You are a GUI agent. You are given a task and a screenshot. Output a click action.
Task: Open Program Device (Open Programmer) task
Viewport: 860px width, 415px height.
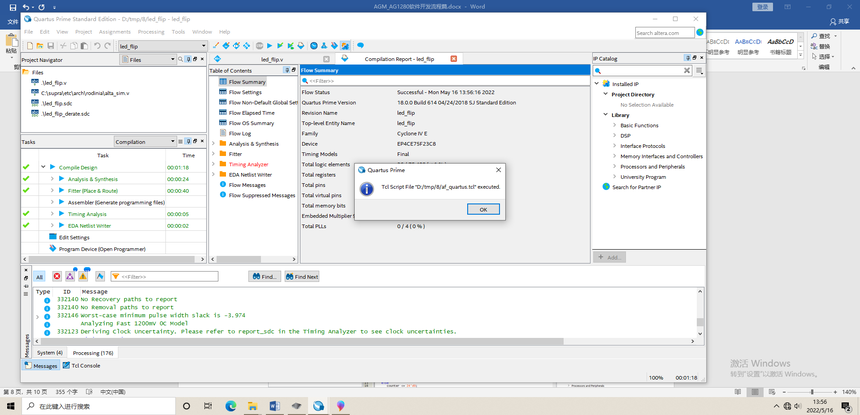[x=102, y=249]
